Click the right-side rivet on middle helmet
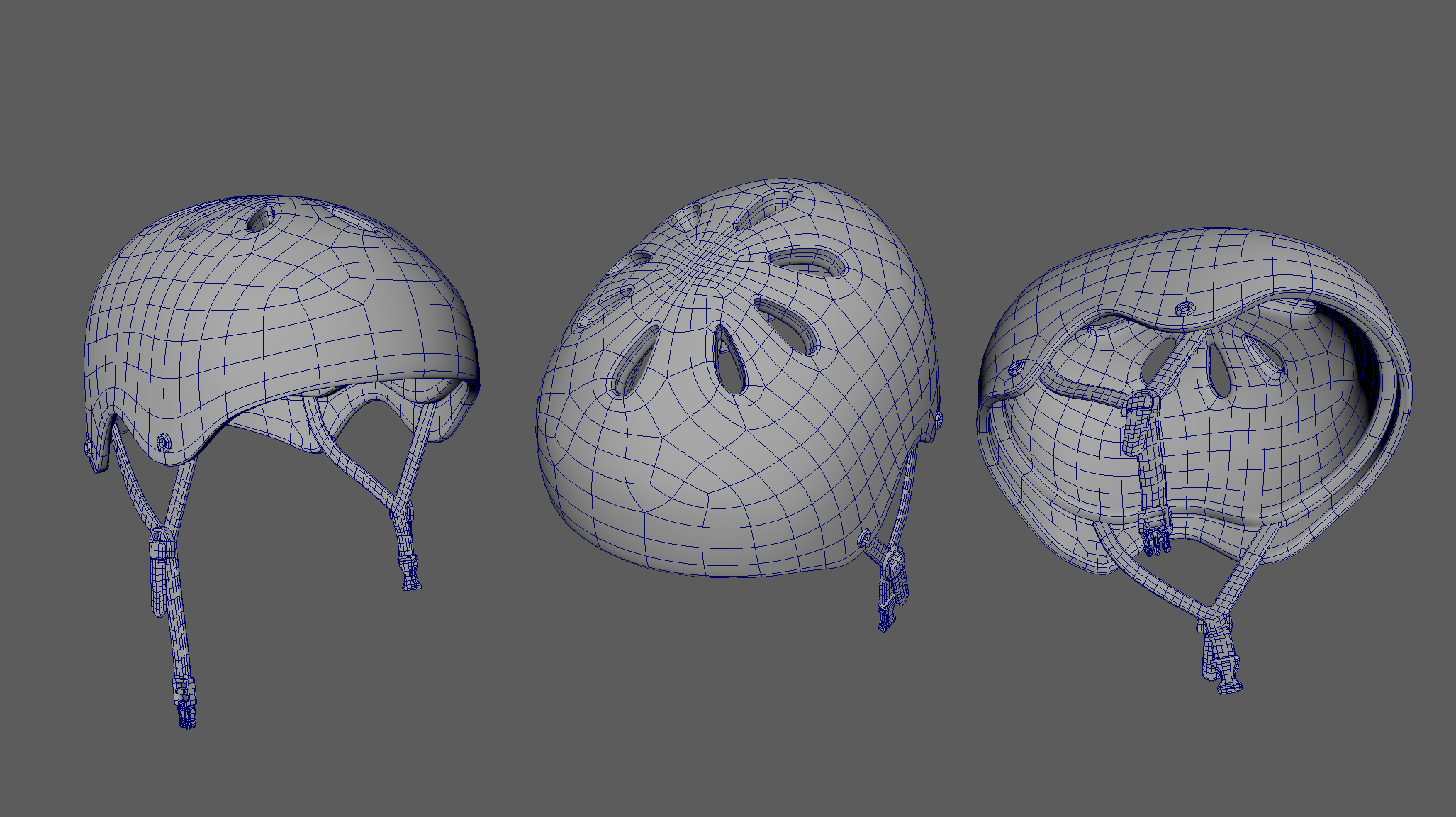This screenshot has height=817, width=1456. tap(938, 419)
